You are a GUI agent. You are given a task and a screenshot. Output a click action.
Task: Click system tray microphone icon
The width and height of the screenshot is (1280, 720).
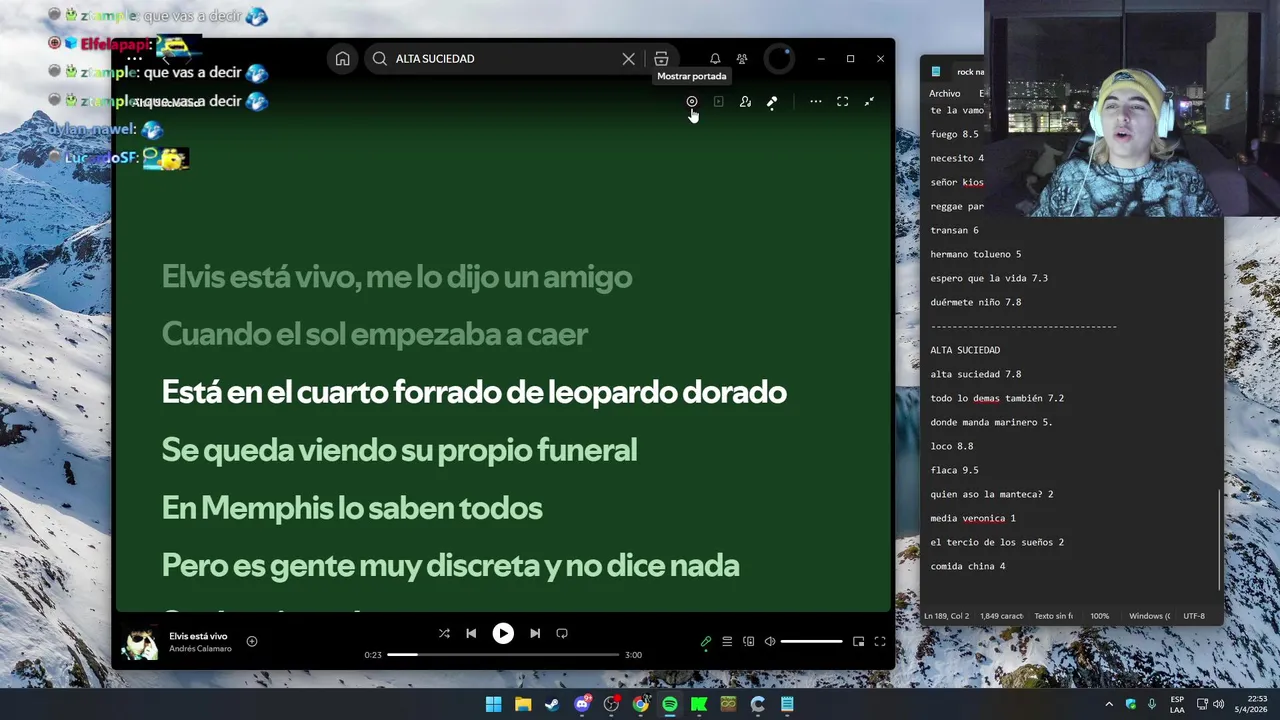tap(1152, 704)
